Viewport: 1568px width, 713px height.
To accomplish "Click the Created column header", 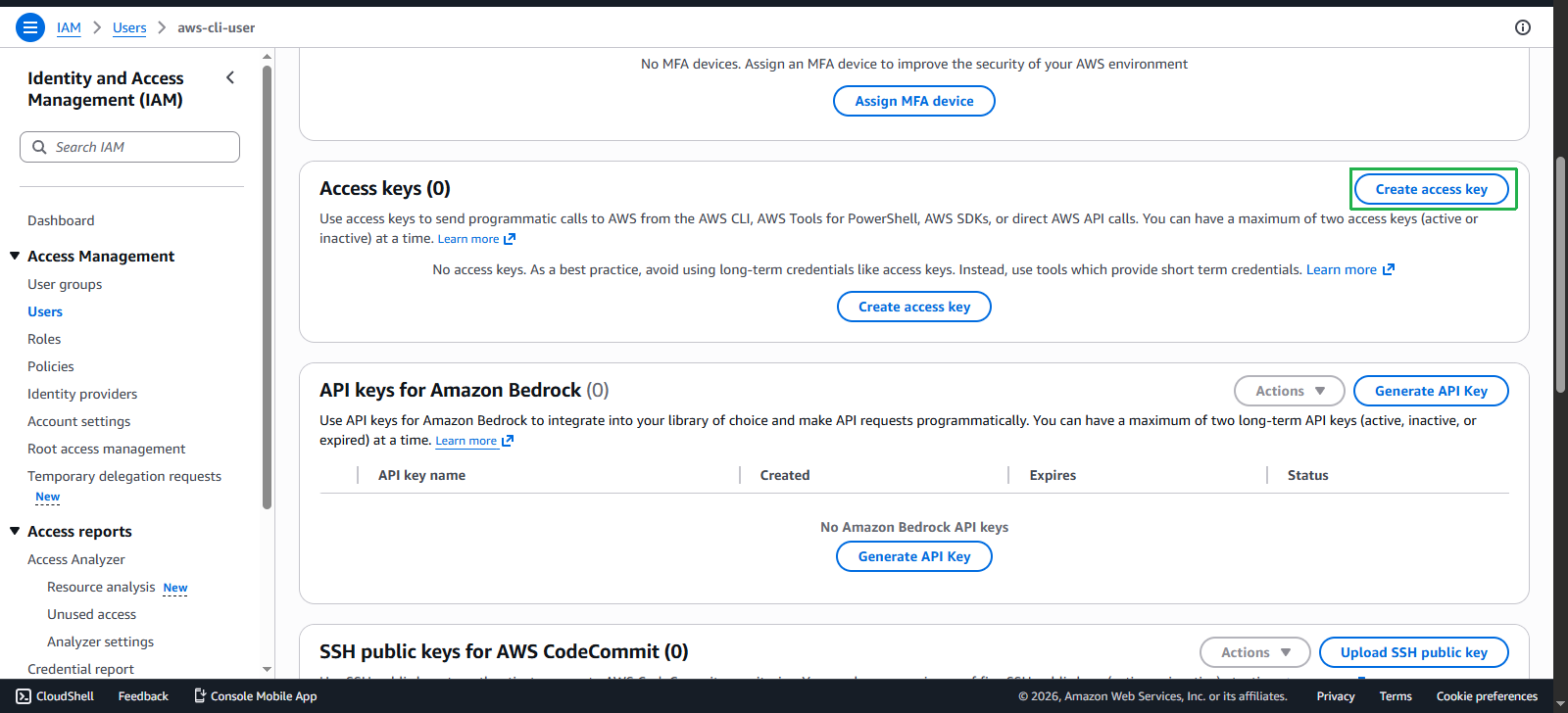I will point(785,475).
